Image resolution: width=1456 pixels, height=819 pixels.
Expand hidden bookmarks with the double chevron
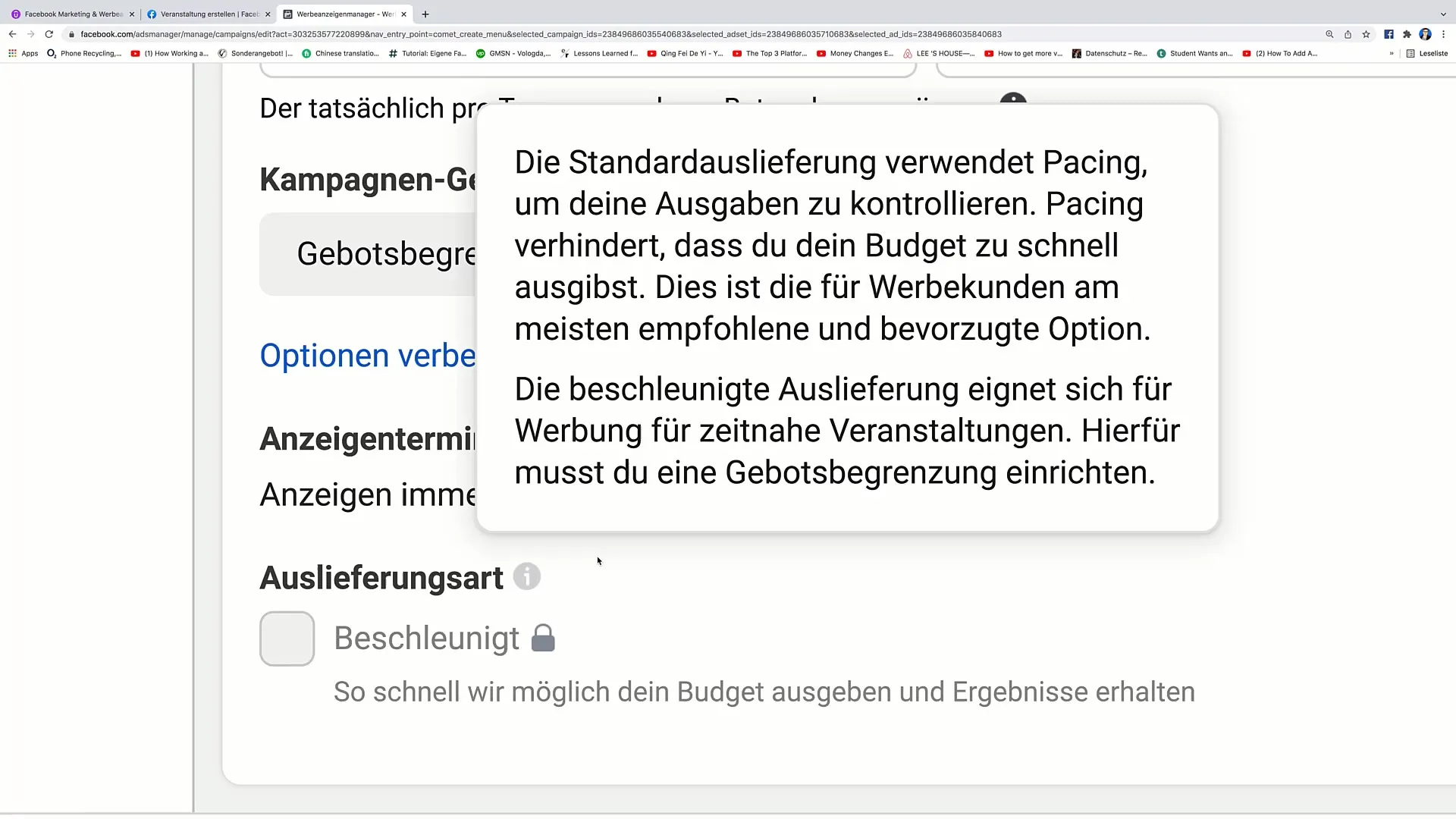[1392, 54]
